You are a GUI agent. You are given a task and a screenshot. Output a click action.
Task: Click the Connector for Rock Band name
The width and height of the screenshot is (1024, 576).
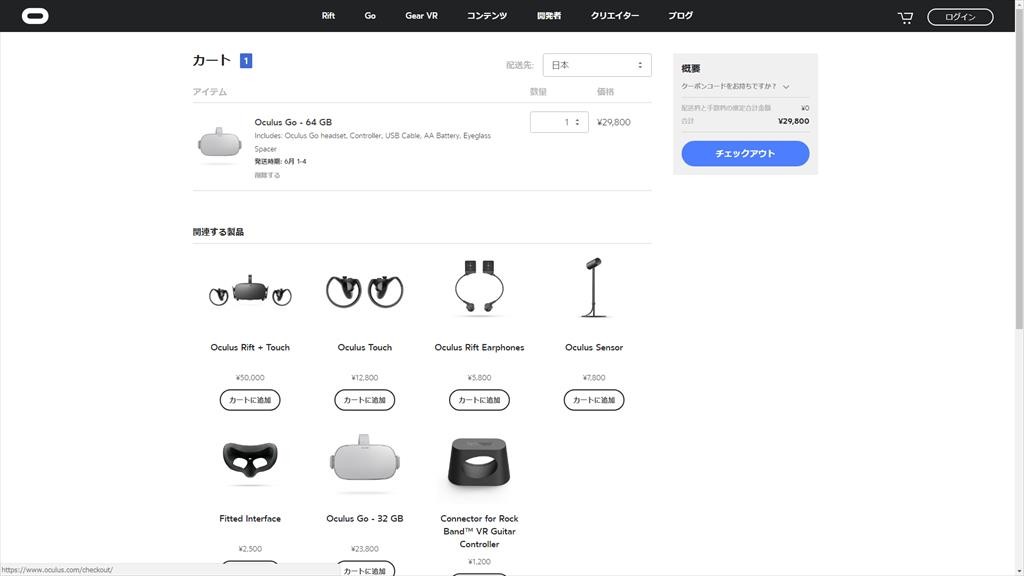click(x=479, y=531)
